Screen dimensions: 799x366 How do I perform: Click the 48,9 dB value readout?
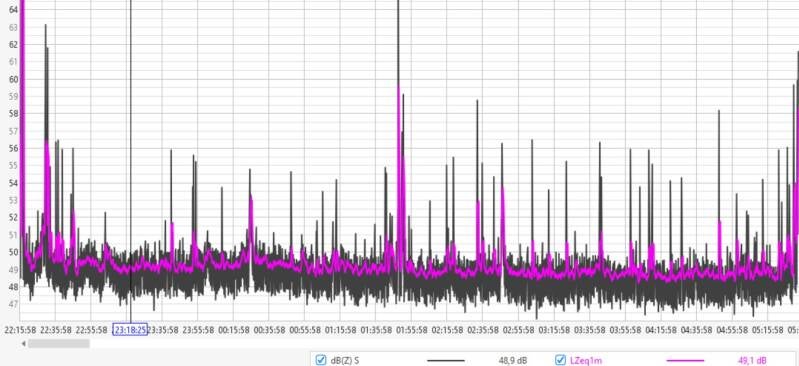[513, 361]
